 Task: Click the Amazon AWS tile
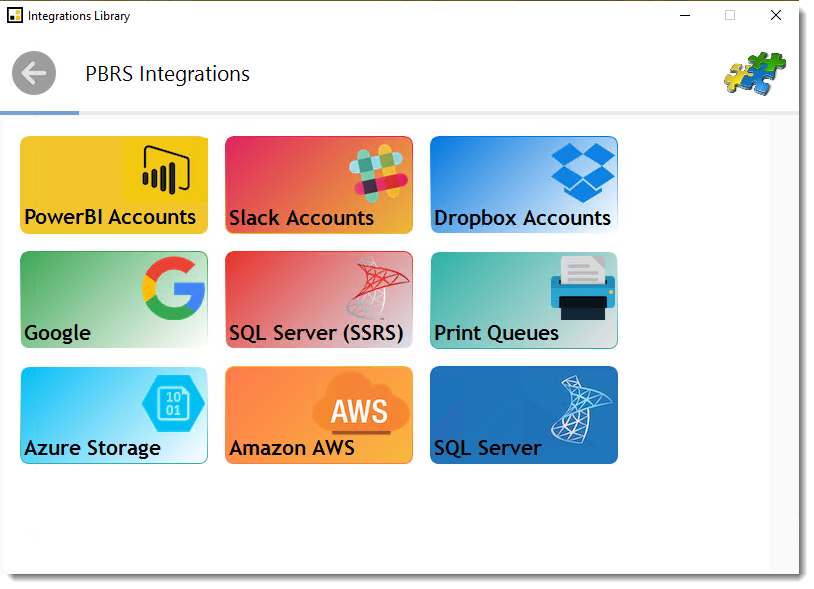tap(318, 415)
